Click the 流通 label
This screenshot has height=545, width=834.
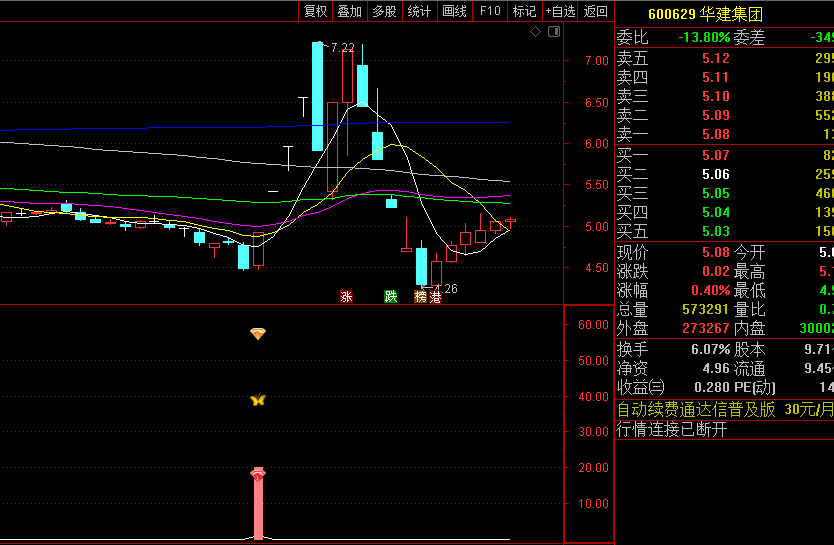click(x=749, y=368)
